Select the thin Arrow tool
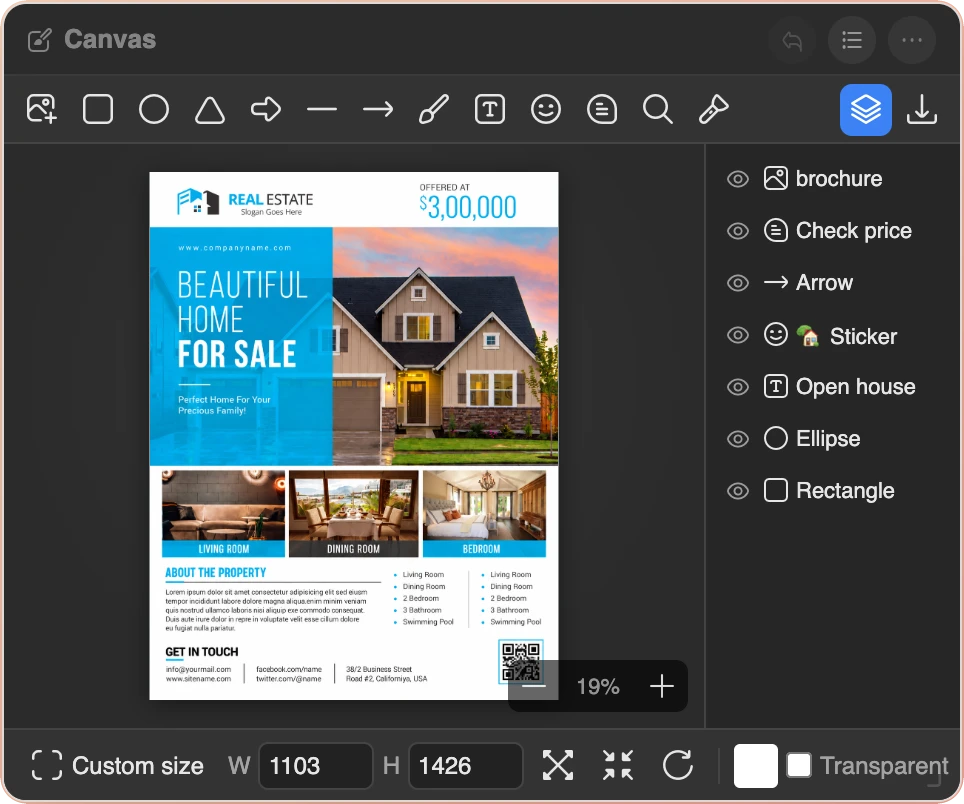964x804 pixels. [x=377, y=109]
